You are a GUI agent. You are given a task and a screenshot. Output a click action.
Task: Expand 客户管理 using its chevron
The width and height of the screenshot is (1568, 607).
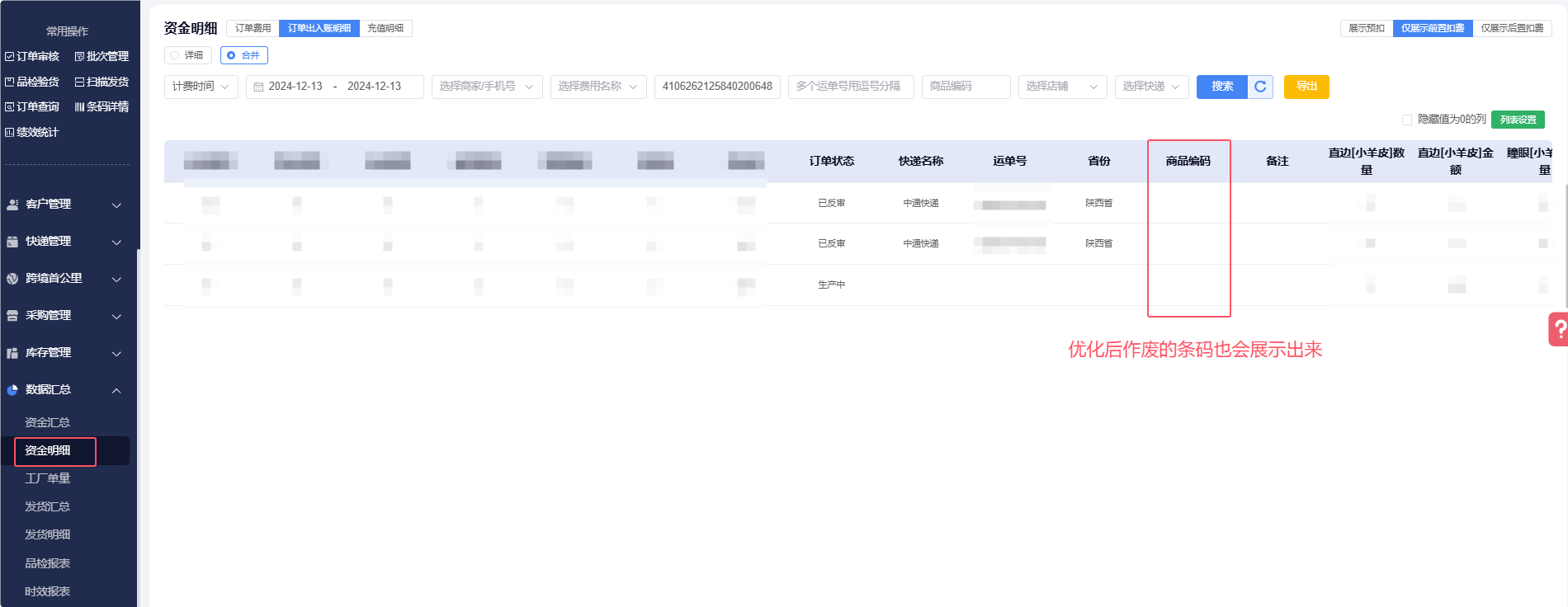(116, 205)
